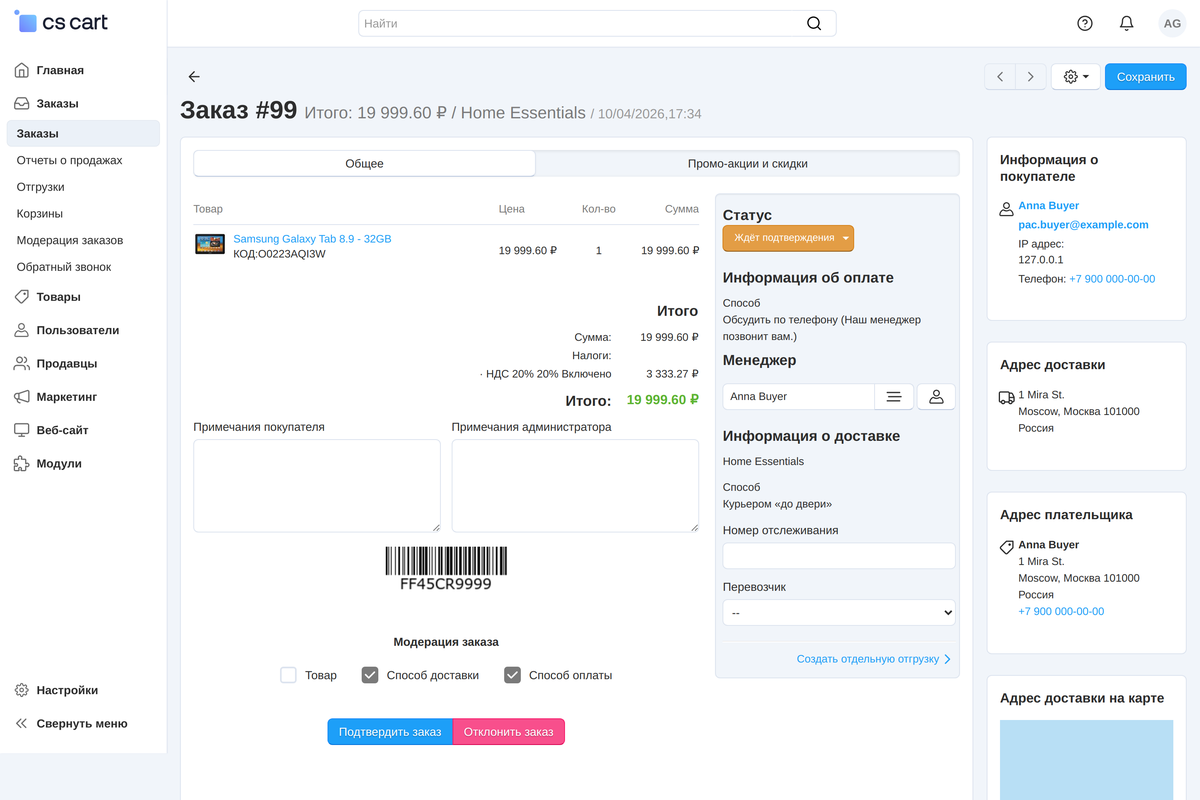Open the pac.buyer@example.com email link
Image resolution: width=1200 pixels, height=800 pixels.
[x=1083, y=225]
